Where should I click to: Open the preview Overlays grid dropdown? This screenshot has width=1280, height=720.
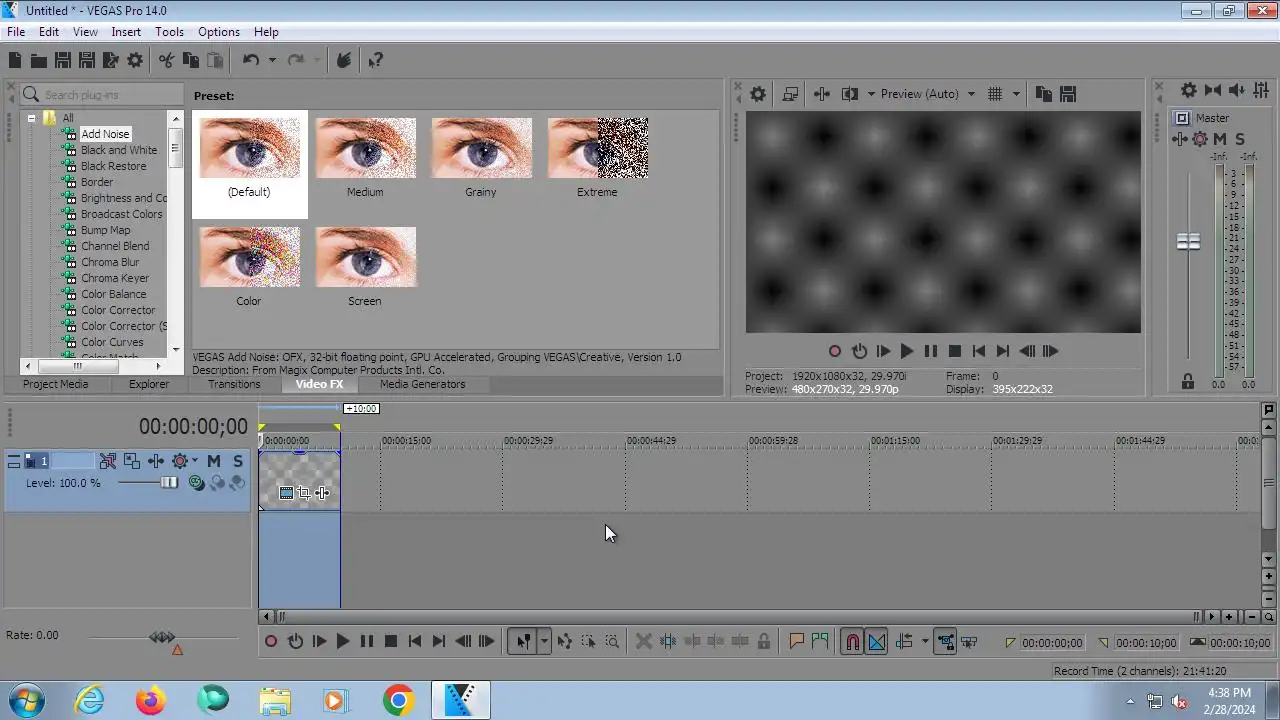click(1016, 94)
